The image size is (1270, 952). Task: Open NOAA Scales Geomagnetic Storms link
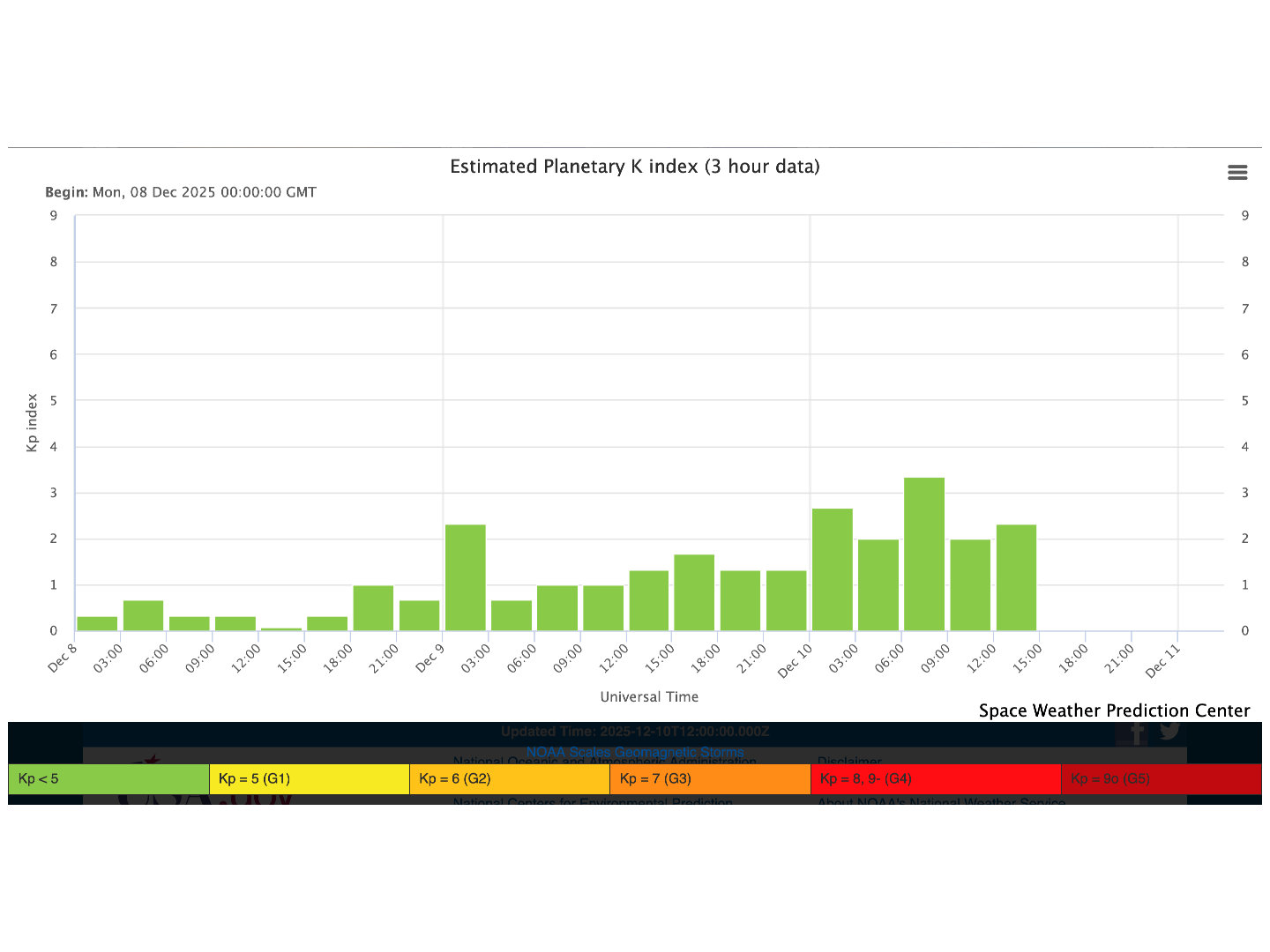click(634, 752)
